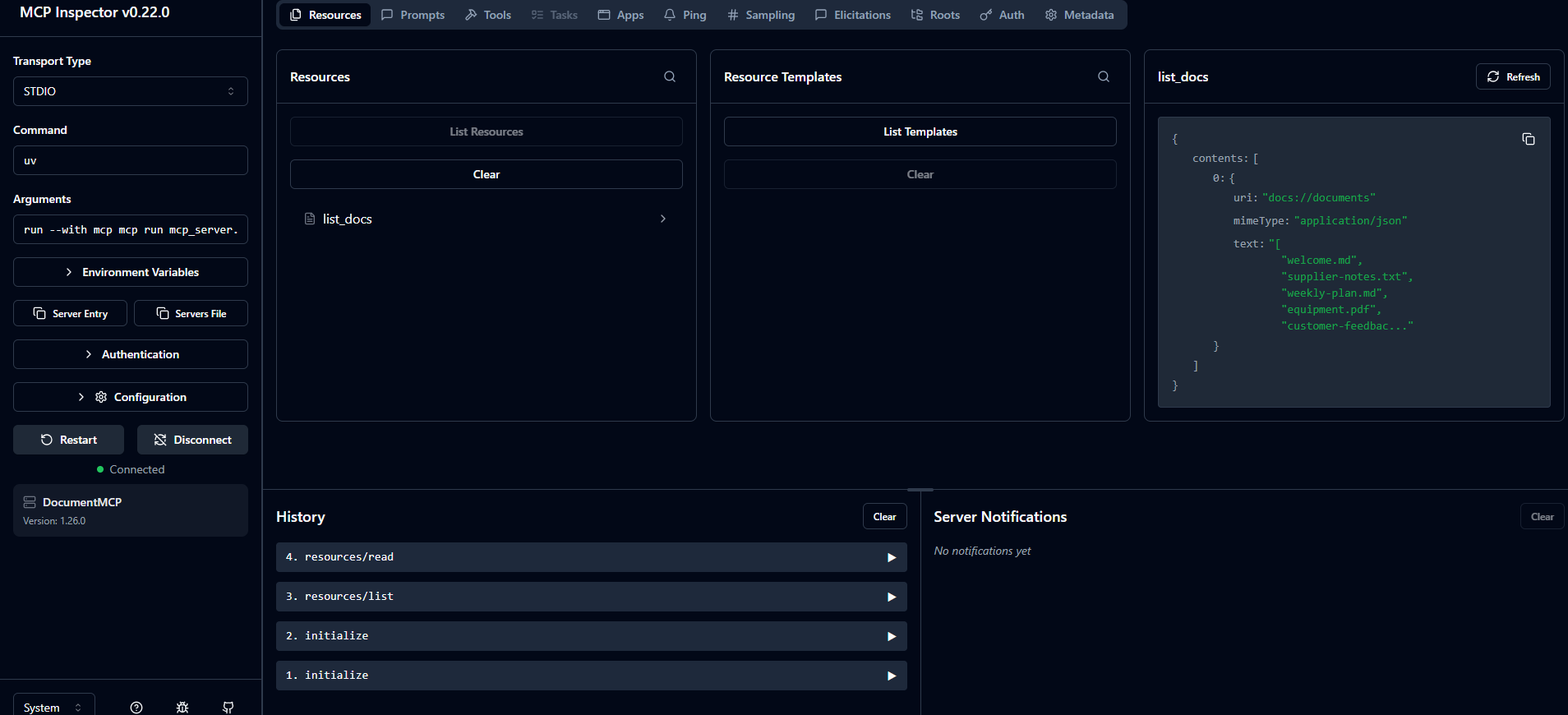Expand history entry 1. initialize
This screenshot has height=715, width=1568.
tap(592, 676)
